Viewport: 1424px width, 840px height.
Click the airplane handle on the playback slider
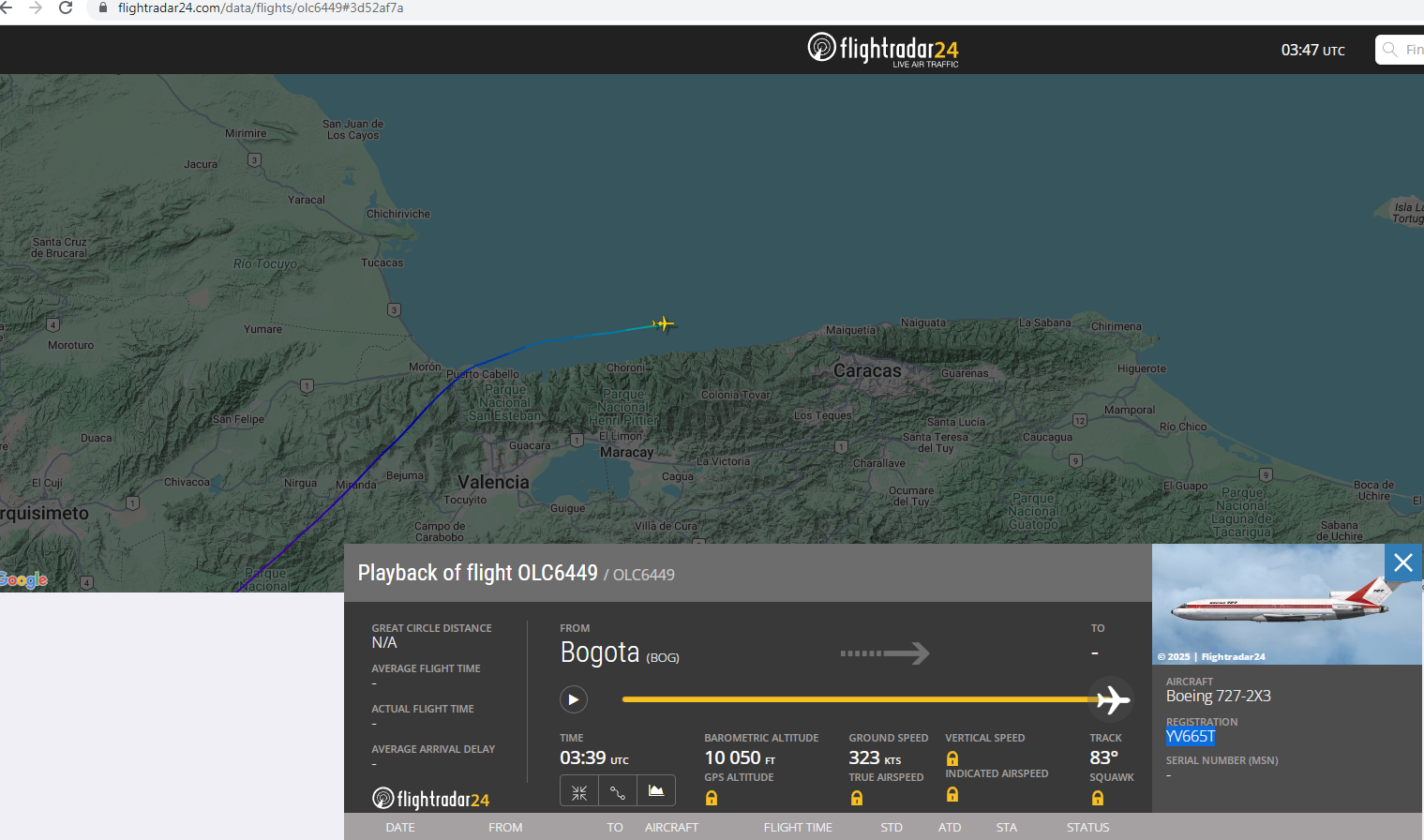[1112, 699]
